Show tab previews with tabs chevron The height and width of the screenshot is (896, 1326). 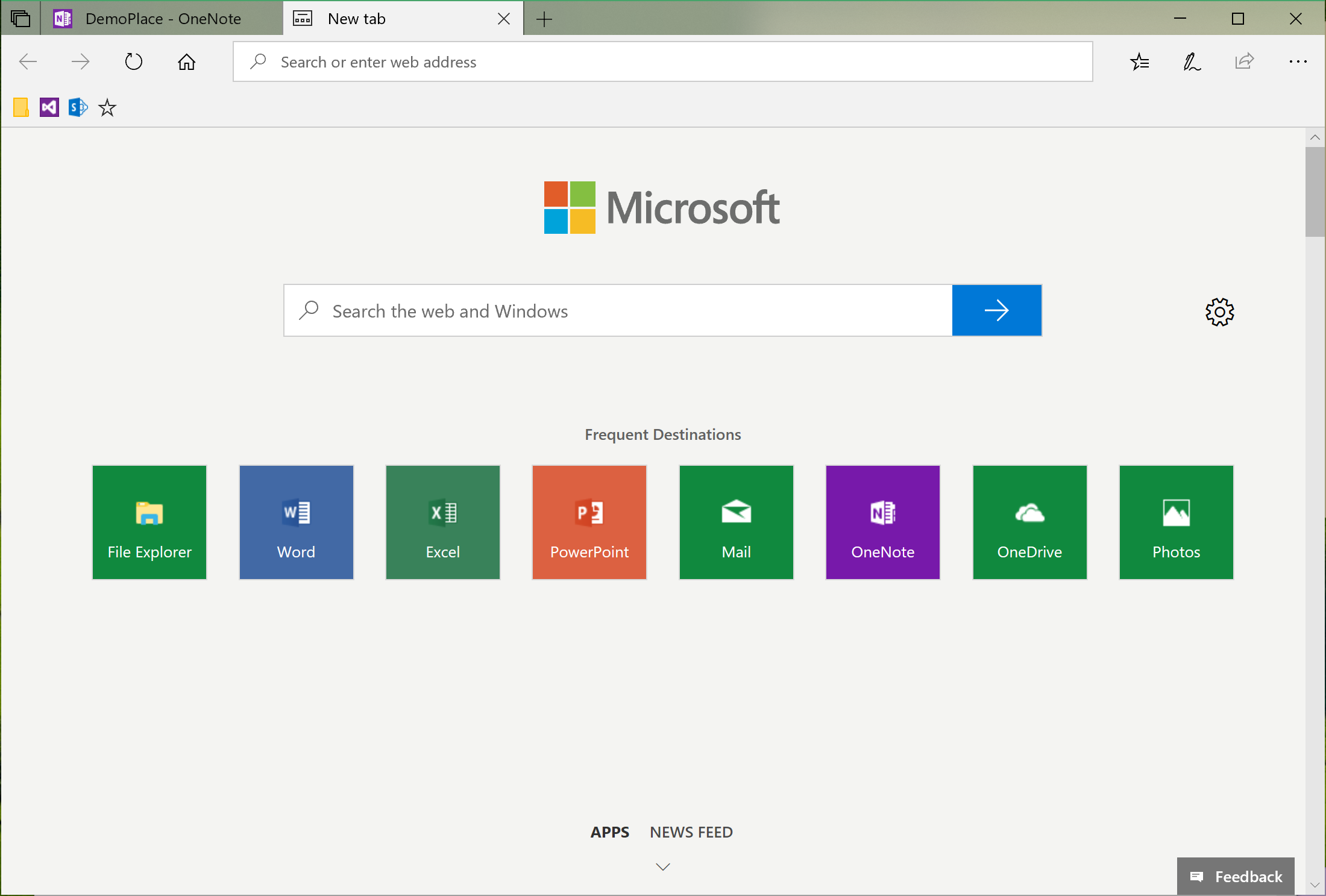click(21, 18)
